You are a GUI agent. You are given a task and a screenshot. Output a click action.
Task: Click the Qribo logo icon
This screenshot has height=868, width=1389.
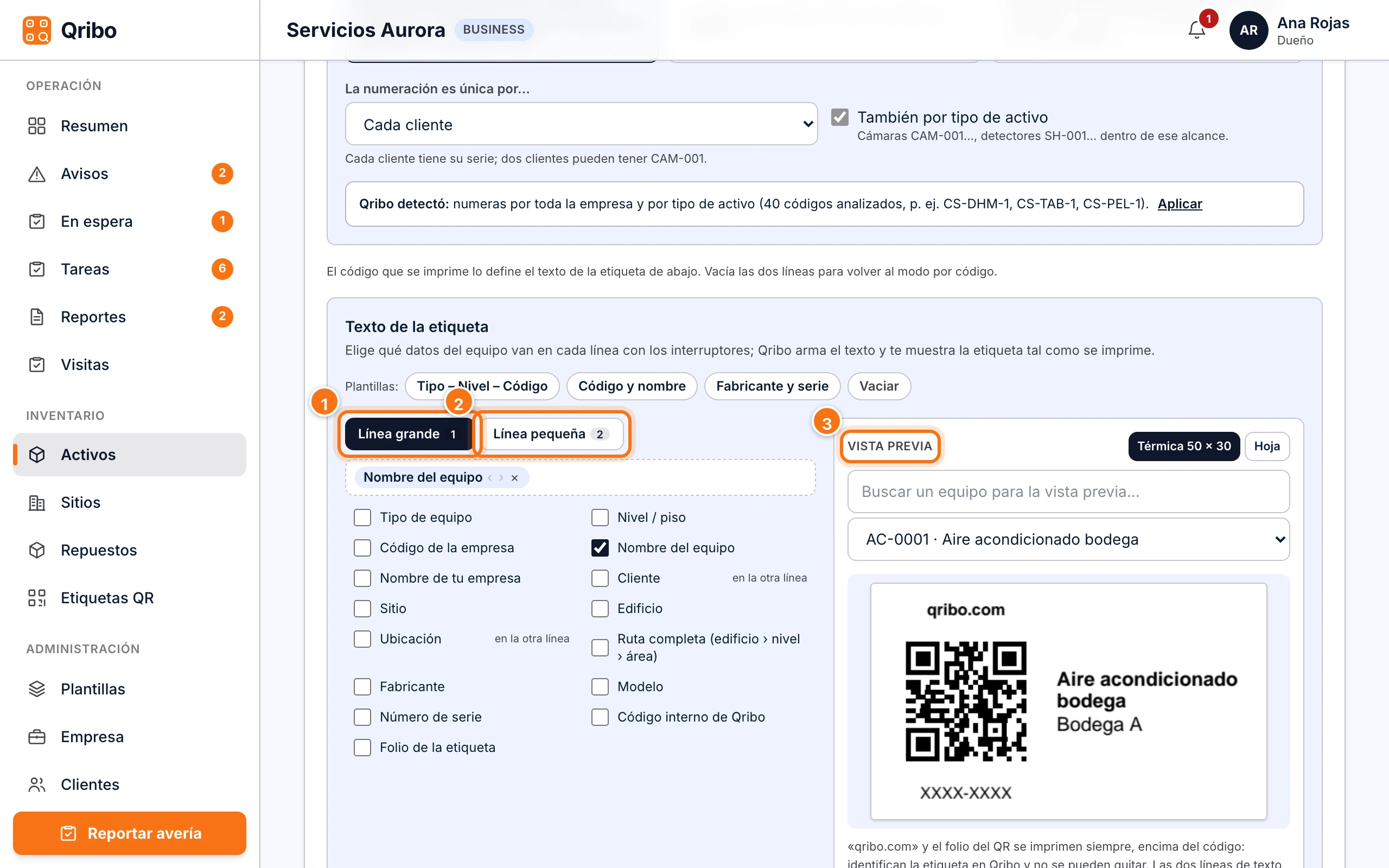coord(37,30)
